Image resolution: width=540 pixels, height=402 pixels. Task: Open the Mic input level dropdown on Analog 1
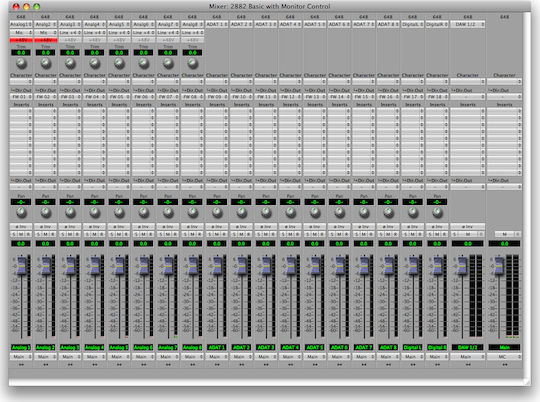21,32
